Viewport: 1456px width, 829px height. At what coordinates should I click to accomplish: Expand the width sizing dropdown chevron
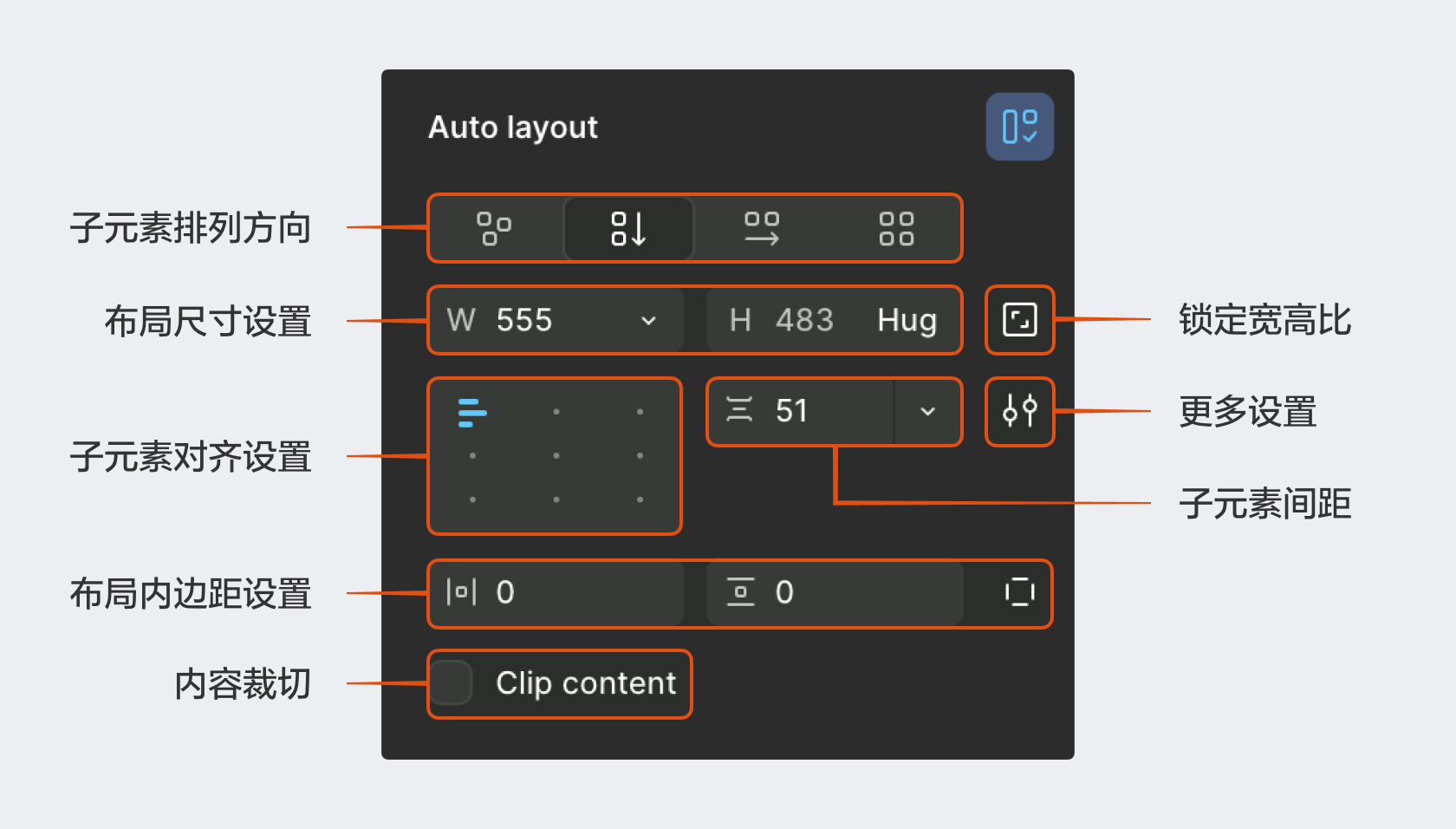coord(648,321)
